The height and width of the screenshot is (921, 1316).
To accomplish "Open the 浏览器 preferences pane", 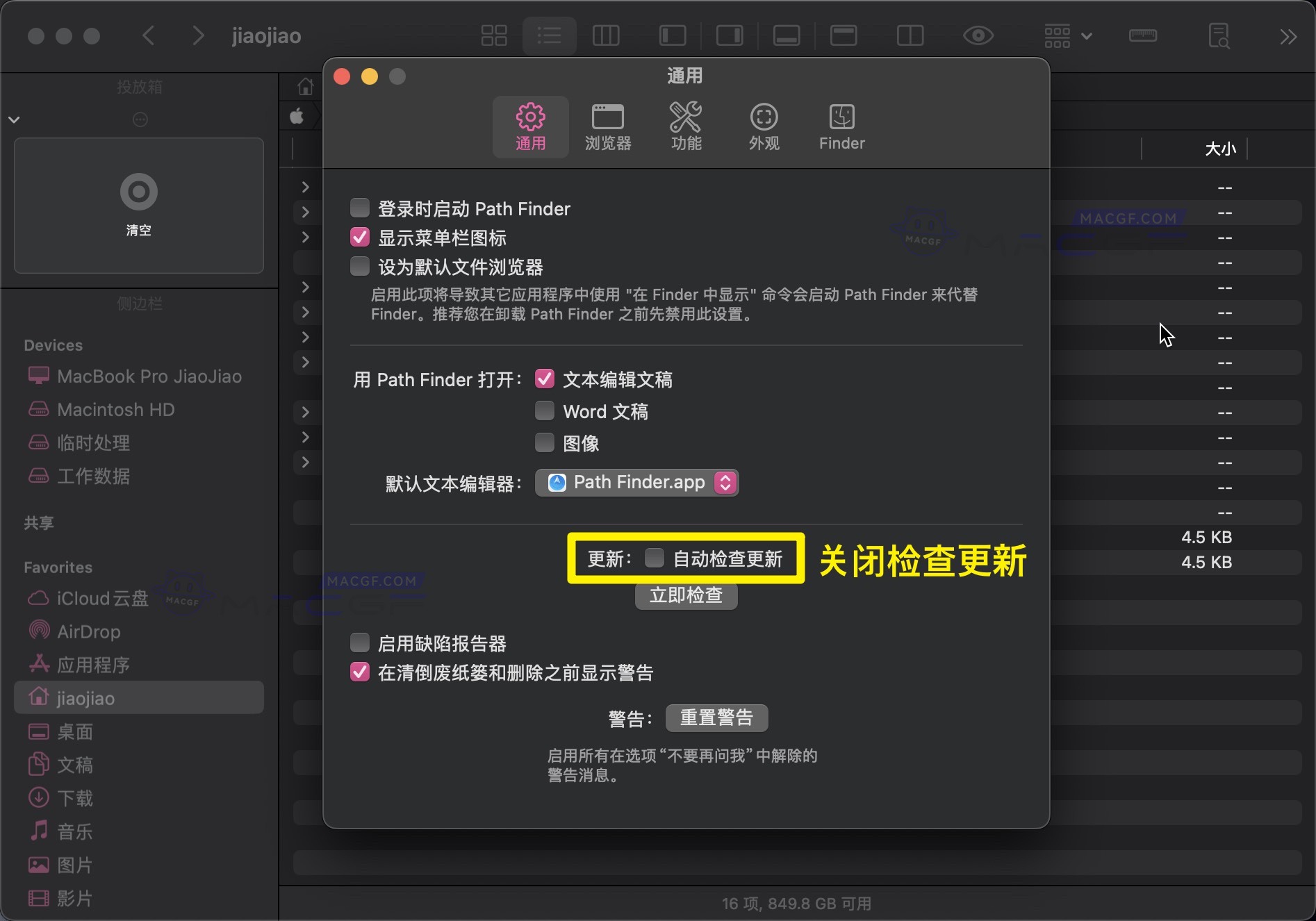I will 607,126.
